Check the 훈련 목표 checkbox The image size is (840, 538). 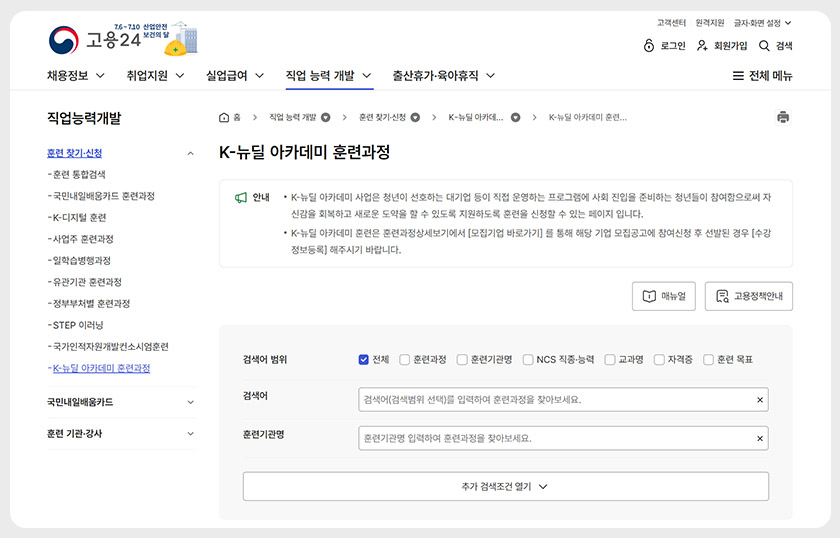click(x=708, y=360)
